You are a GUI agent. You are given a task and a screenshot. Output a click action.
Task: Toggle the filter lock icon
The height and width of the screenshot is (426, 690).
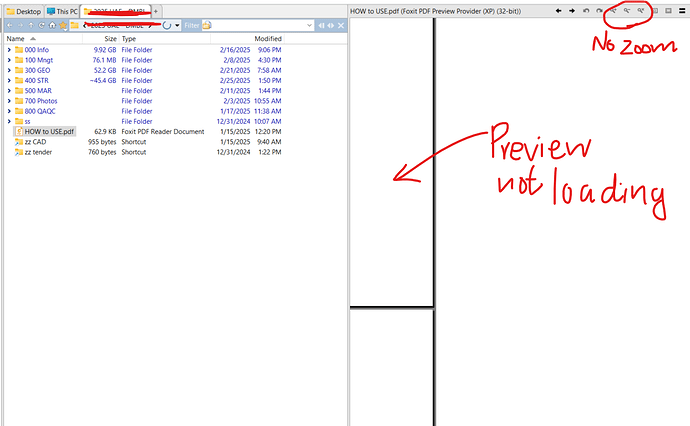(x=207, y=26)
